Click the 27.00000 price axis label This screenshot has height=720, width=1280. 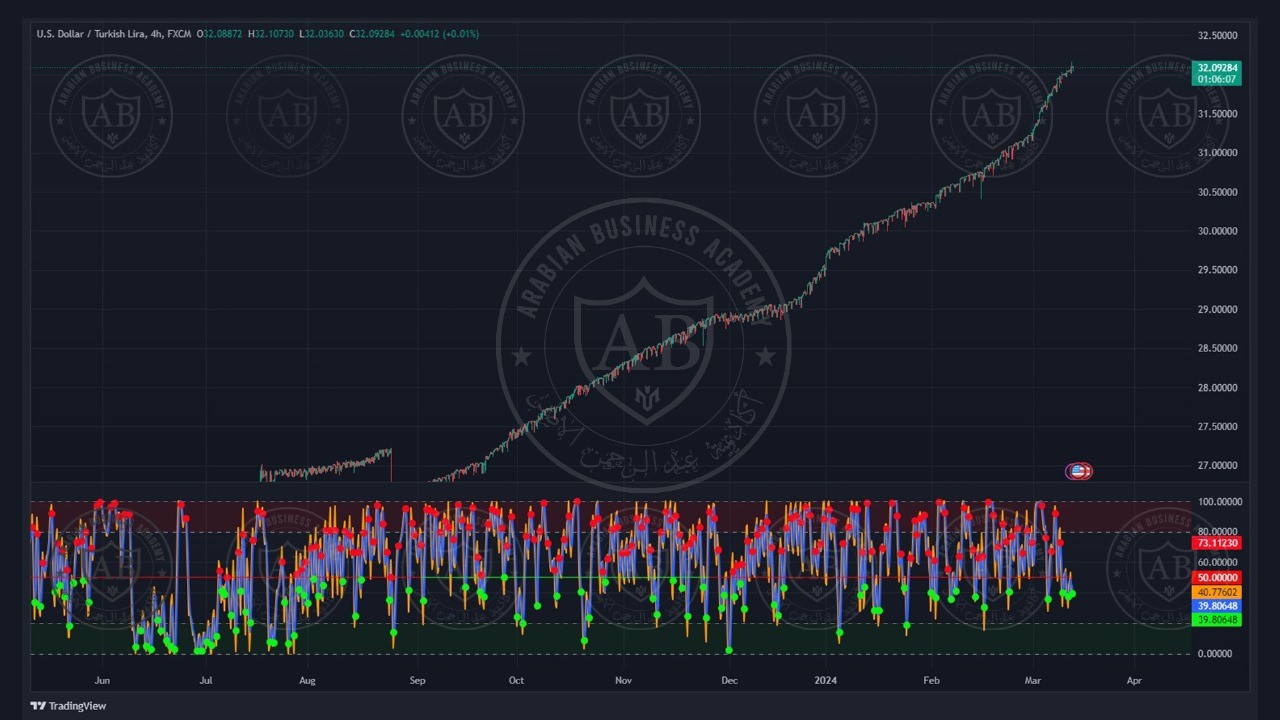point(1217,466)
